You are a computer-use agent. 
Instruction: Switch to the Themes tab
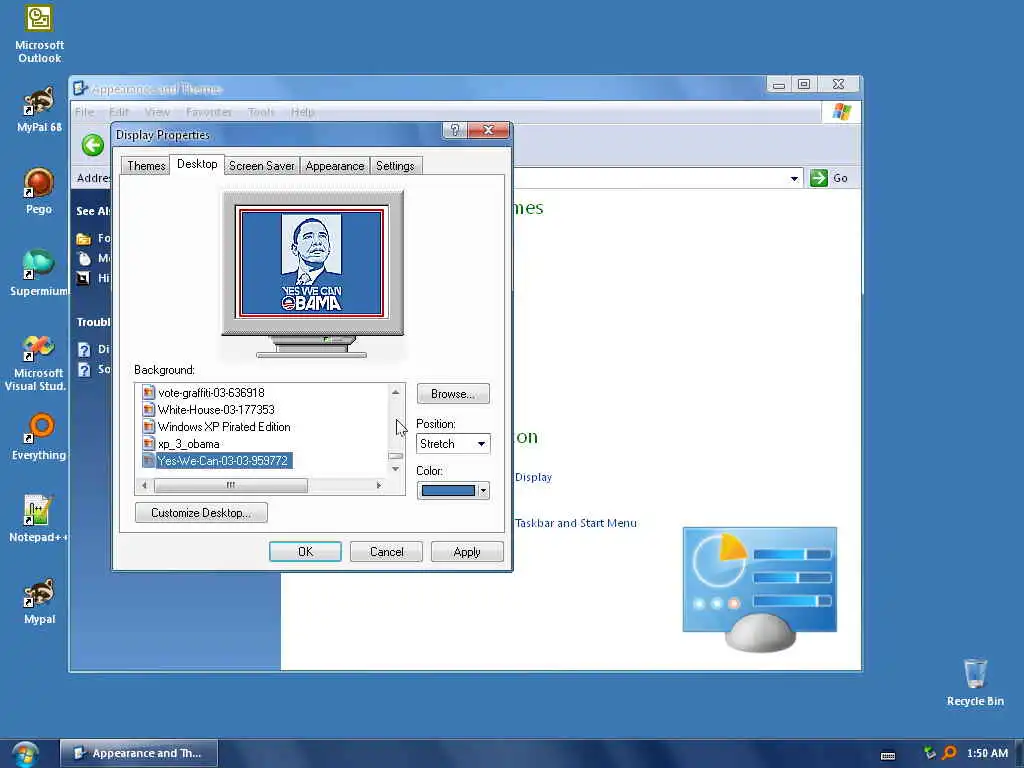146,166
